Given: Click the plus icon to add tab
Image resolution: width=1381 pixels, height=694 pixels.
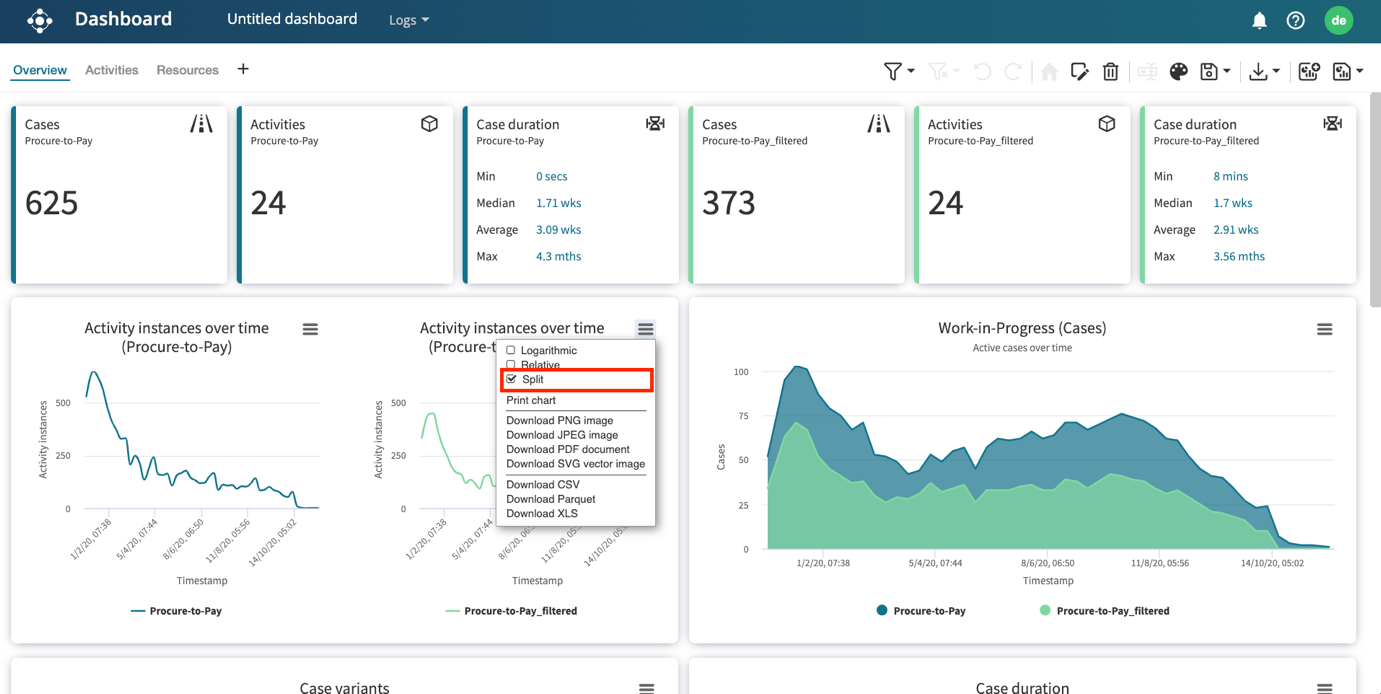Looking at the screenshot, I should (x=243, y=69).
